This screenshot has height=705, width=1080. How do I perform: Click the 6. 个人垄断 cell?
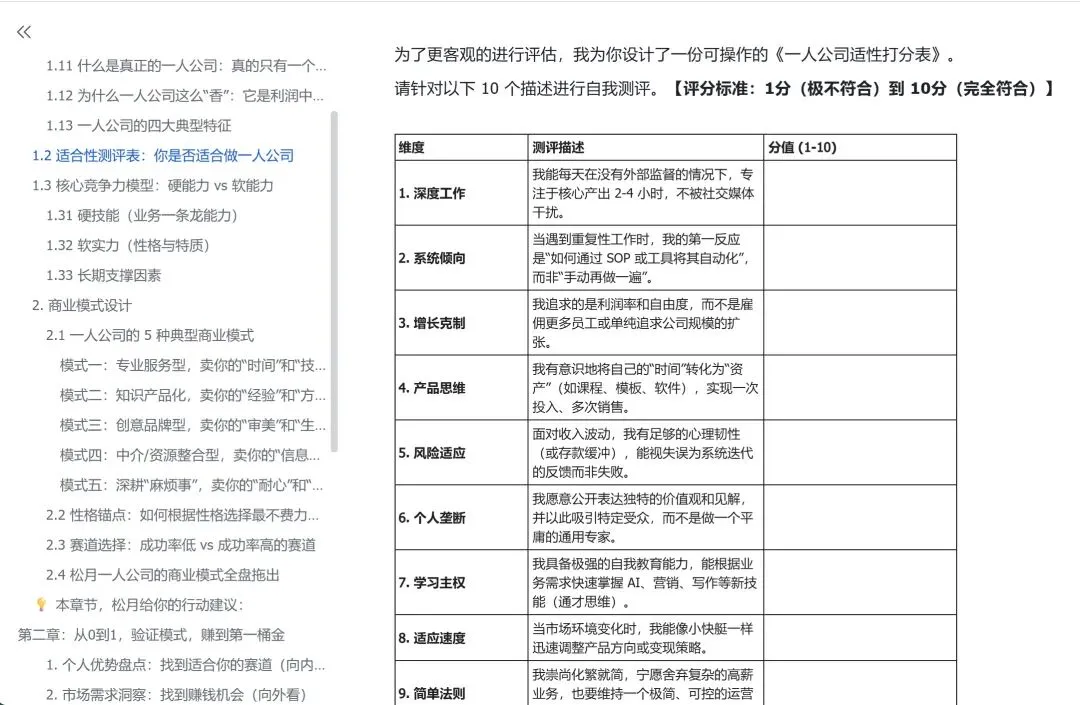(x=461, y=518)
